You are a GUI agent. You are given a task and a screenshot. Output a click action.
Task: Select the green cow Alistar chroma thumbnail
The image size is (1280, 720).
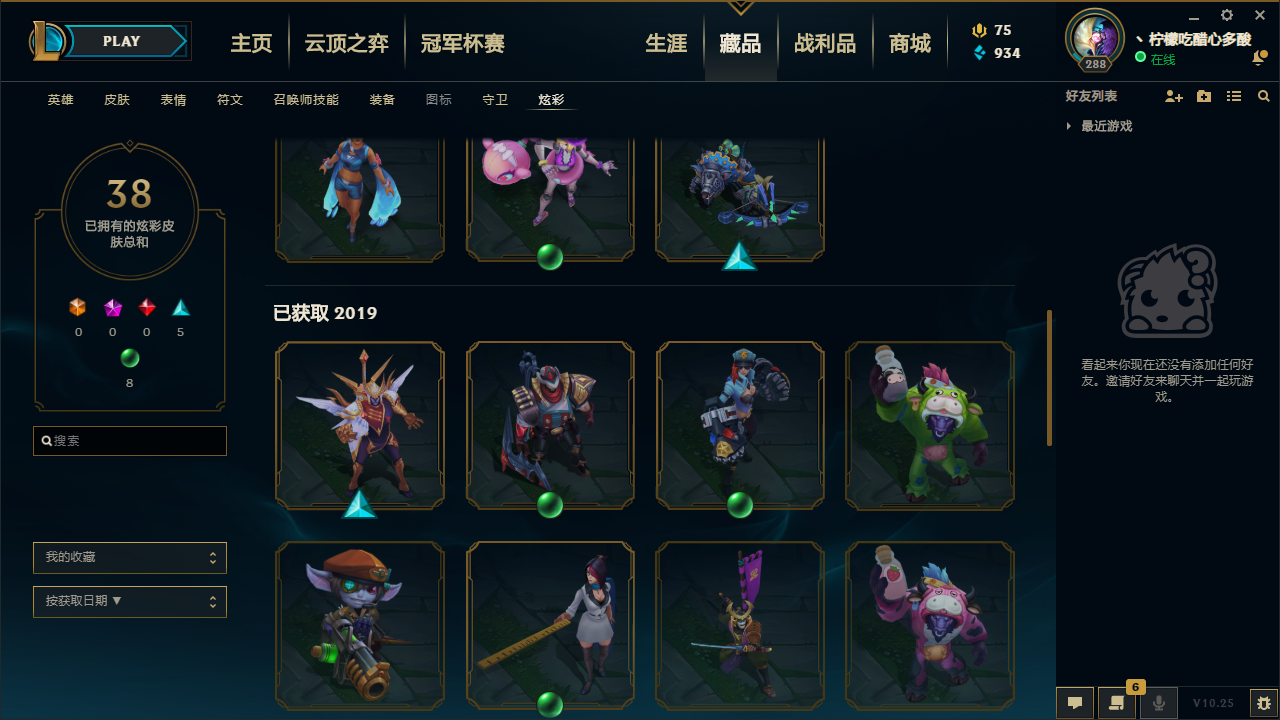[x=930, y=425]
